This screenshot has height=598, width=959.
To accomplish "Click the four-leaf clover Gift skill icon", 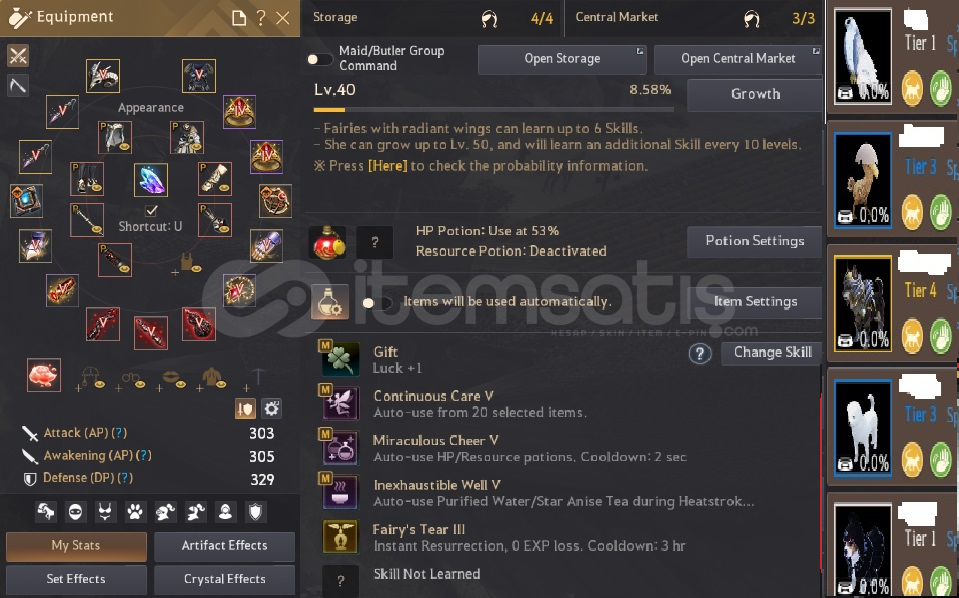I will (x=341, y=359).
